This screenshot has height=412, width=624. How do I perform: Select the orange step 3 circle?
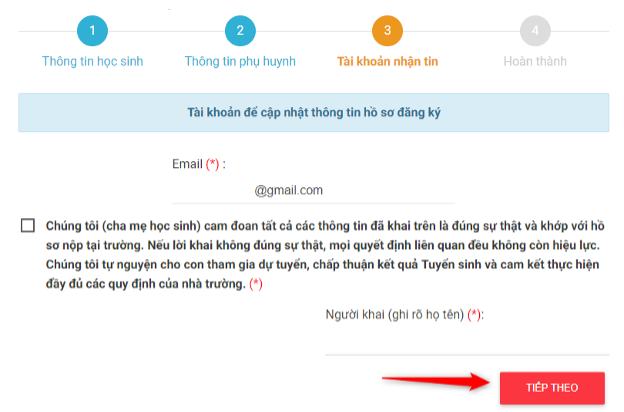(387, 31)
